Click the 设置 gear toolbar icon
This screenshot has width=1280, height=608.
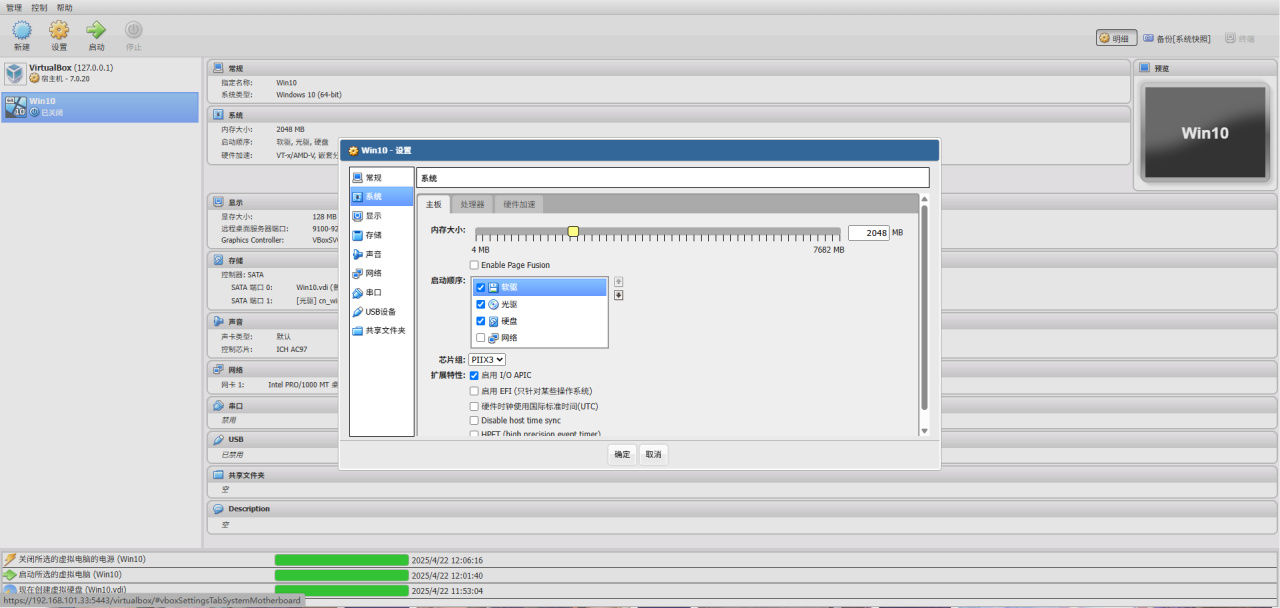[59, 31]
